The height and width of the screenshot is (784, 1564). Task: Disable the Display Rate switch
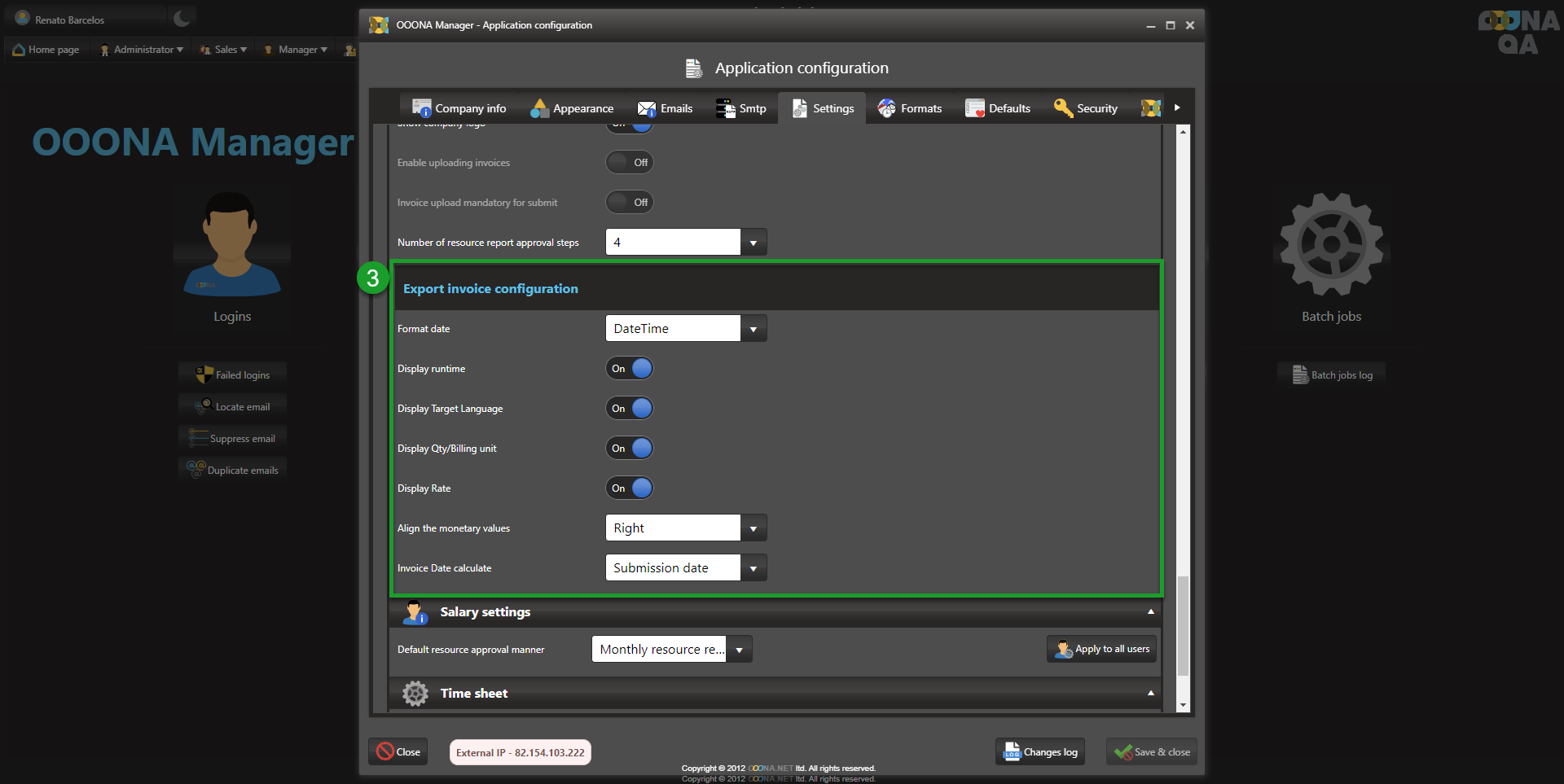point(630,488)
